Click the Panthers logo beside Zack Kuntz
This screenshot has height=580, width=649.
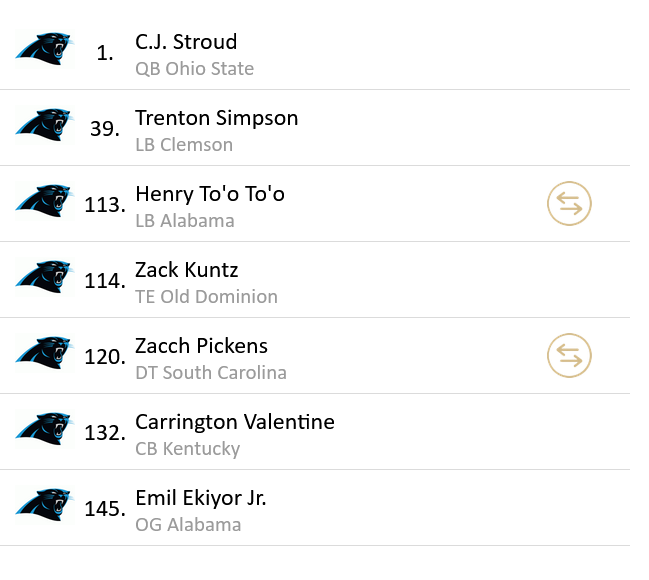[45, 277]
